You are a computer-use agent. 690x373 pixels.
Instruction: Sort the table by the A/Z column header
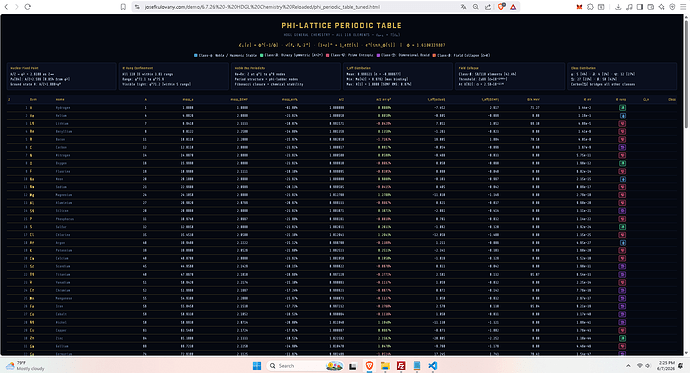[341, 99]
